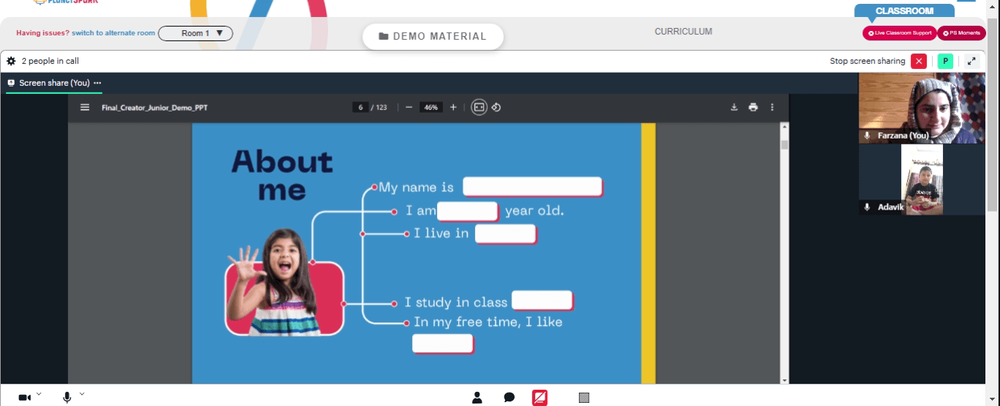Click the fit to page icon
This screenshot has height=406, width=1000.
(479, 107)
